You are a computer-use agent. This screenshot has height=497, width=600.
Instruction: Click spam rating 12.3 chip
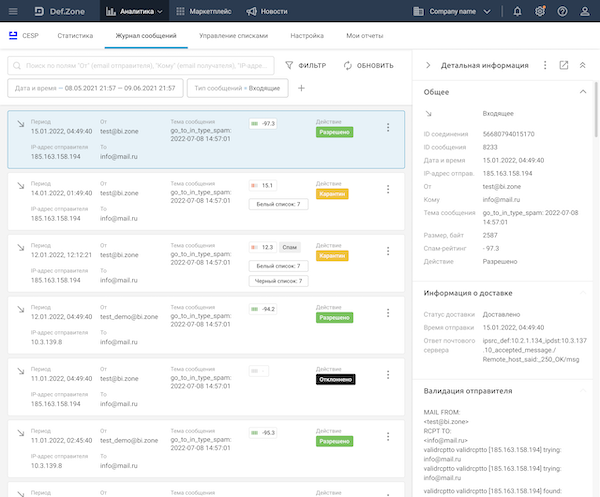[x=263, y=247]
